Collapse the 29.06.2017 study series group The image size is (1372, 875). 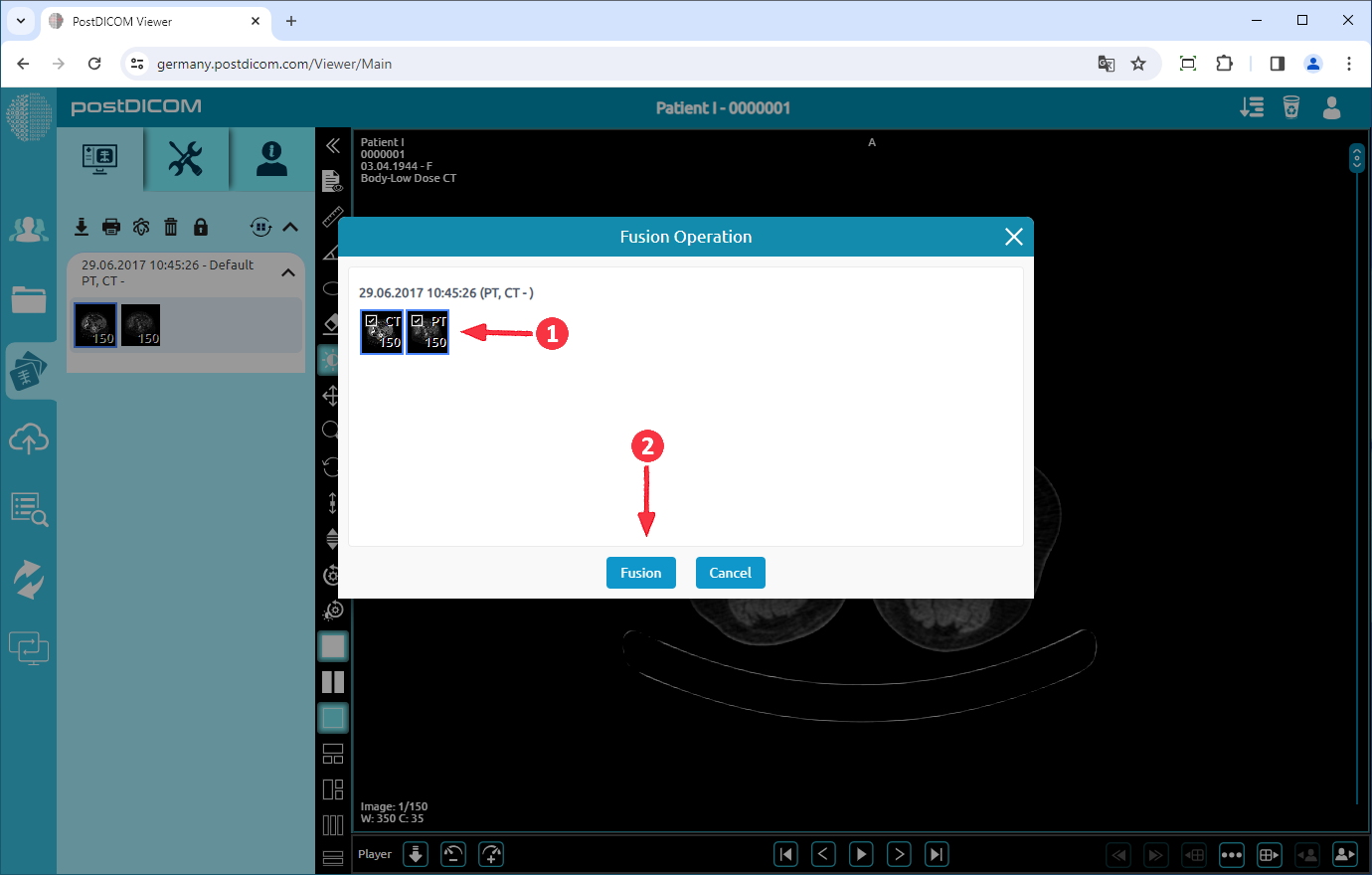(x=288, y=272)
